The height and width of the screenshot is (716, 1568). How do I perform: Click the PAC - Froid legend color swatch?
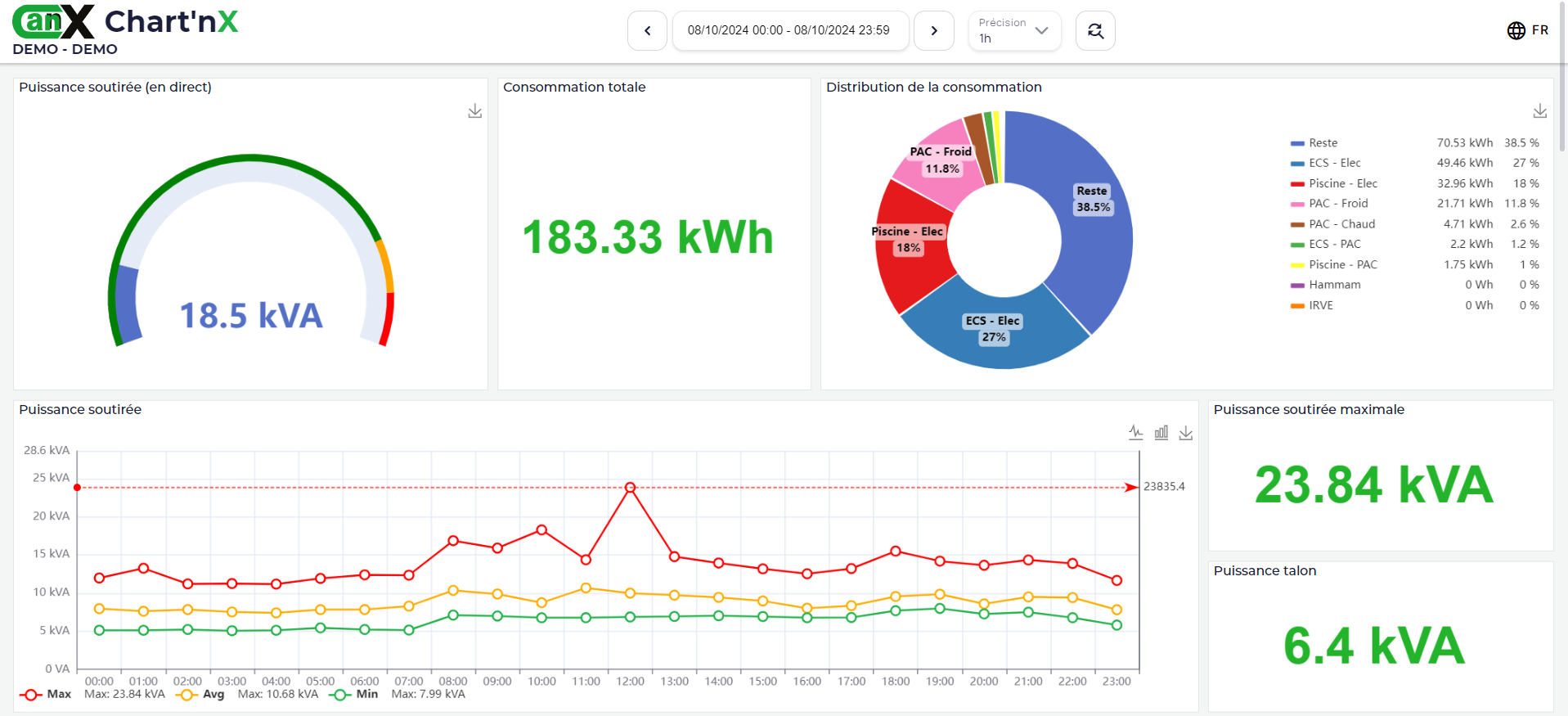1297,204
